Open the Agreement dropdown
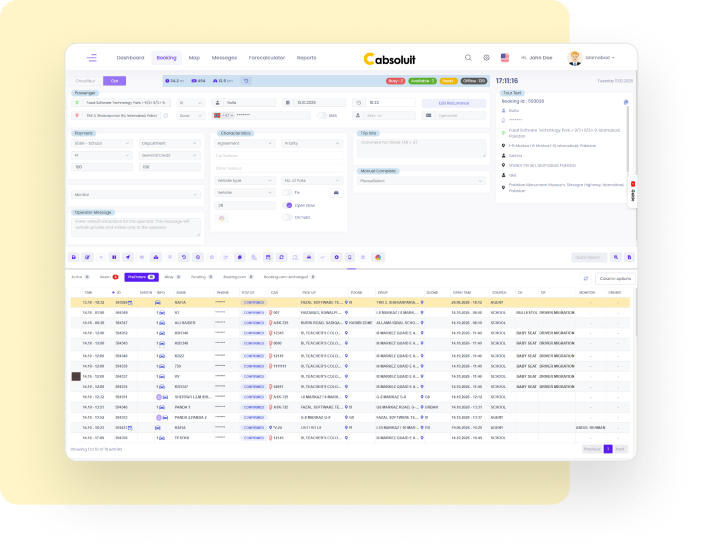The height and width of the screenshot is (553, 701). tap(244, 144)
